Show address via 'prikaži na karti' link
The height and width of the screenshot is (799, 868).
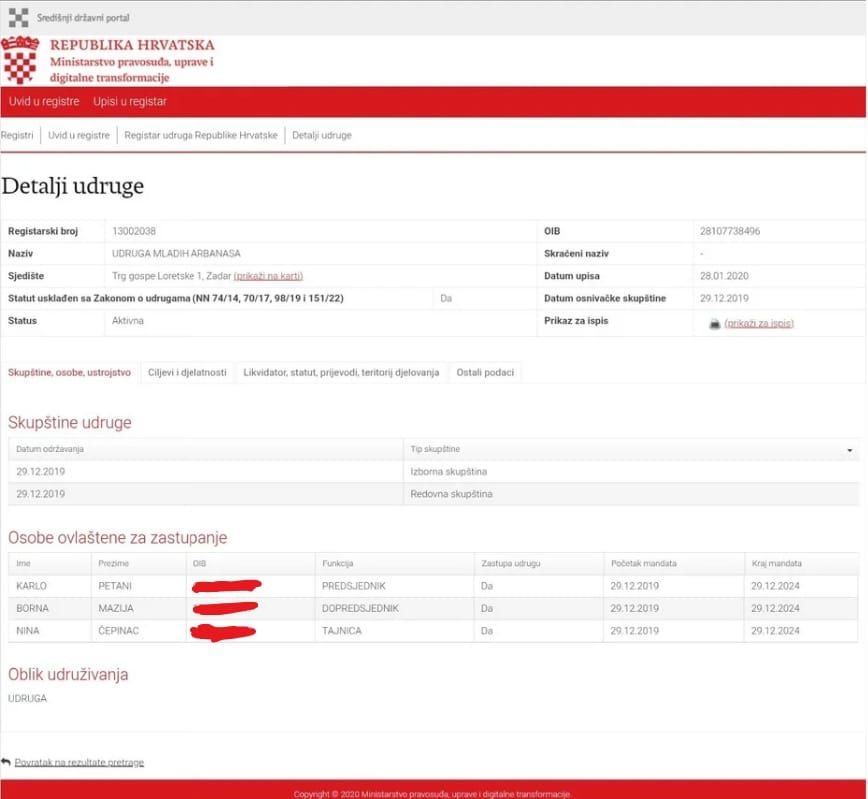click(268, 276)
